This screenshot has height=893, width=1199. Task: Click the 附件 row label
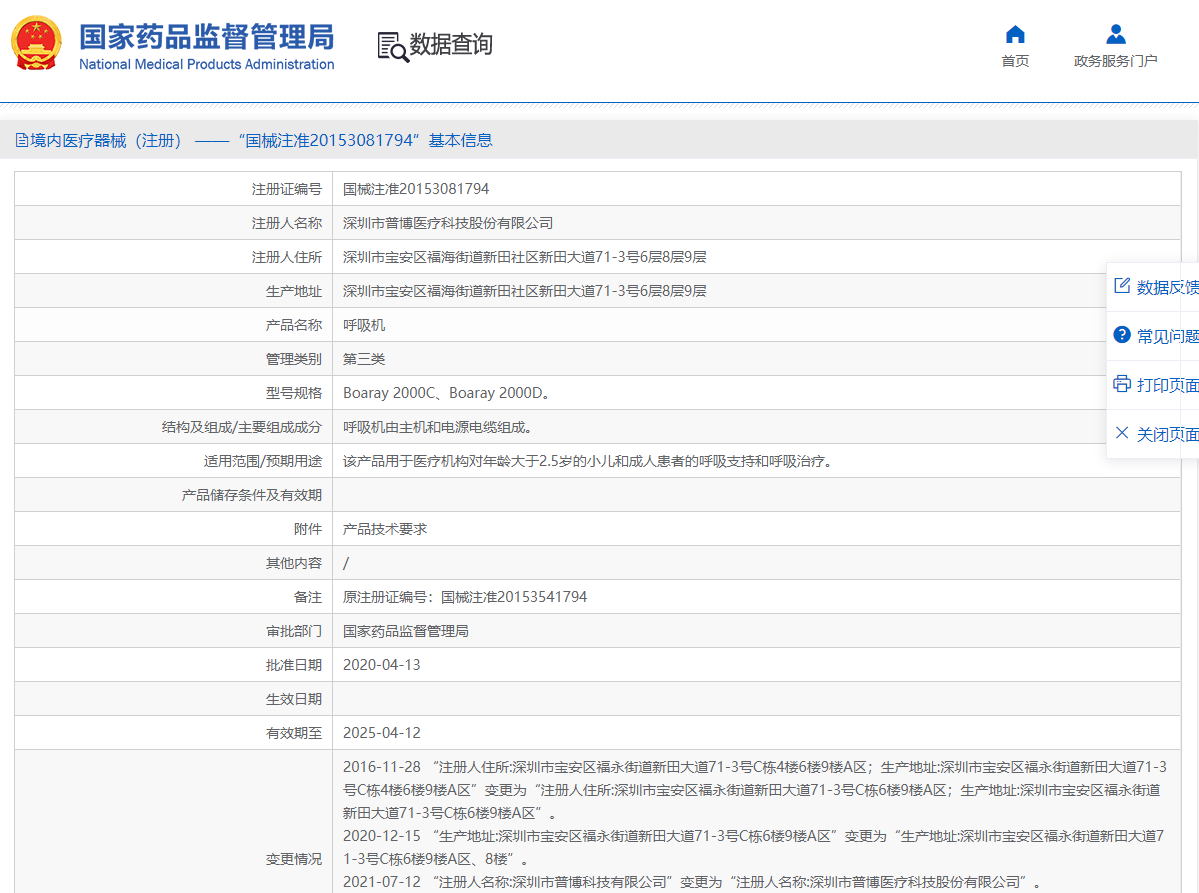pyautogui.click(x=307, y=529)
